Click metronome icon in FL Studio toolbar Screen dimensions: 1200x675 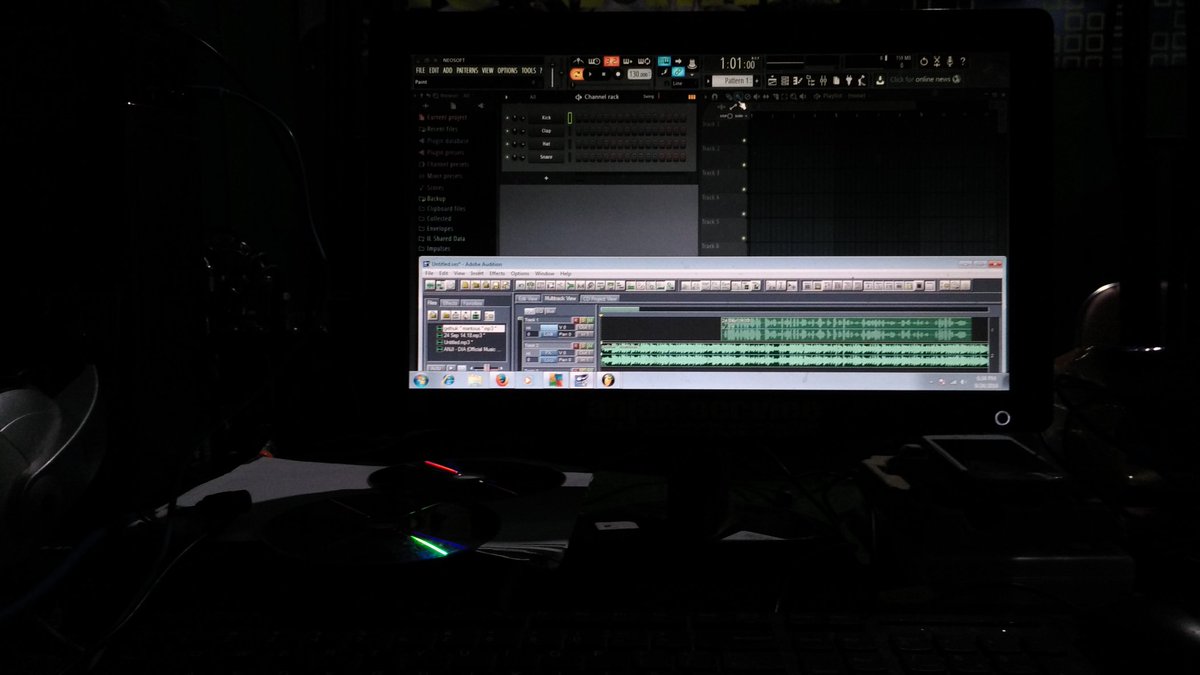tap(578, 61)
